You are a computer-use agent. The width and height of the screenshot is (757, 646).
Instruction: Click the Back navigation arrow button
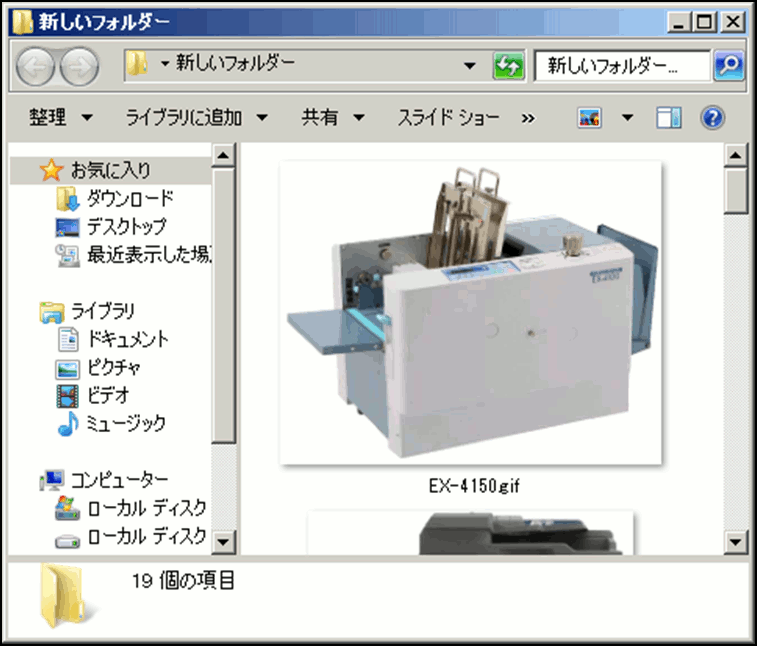pos(36,66)
